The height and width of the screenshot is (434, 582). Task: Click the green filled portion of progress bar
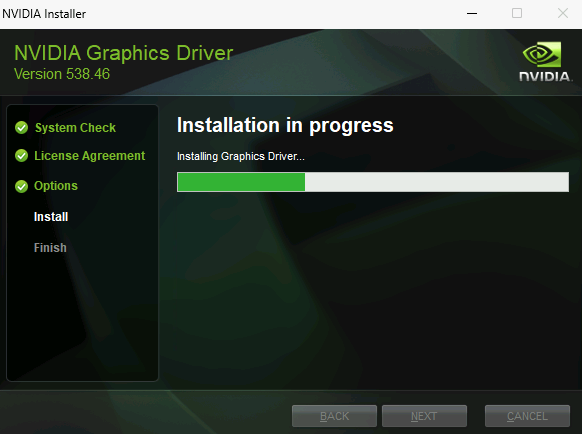pyautogui.click(x=241, y=182)
